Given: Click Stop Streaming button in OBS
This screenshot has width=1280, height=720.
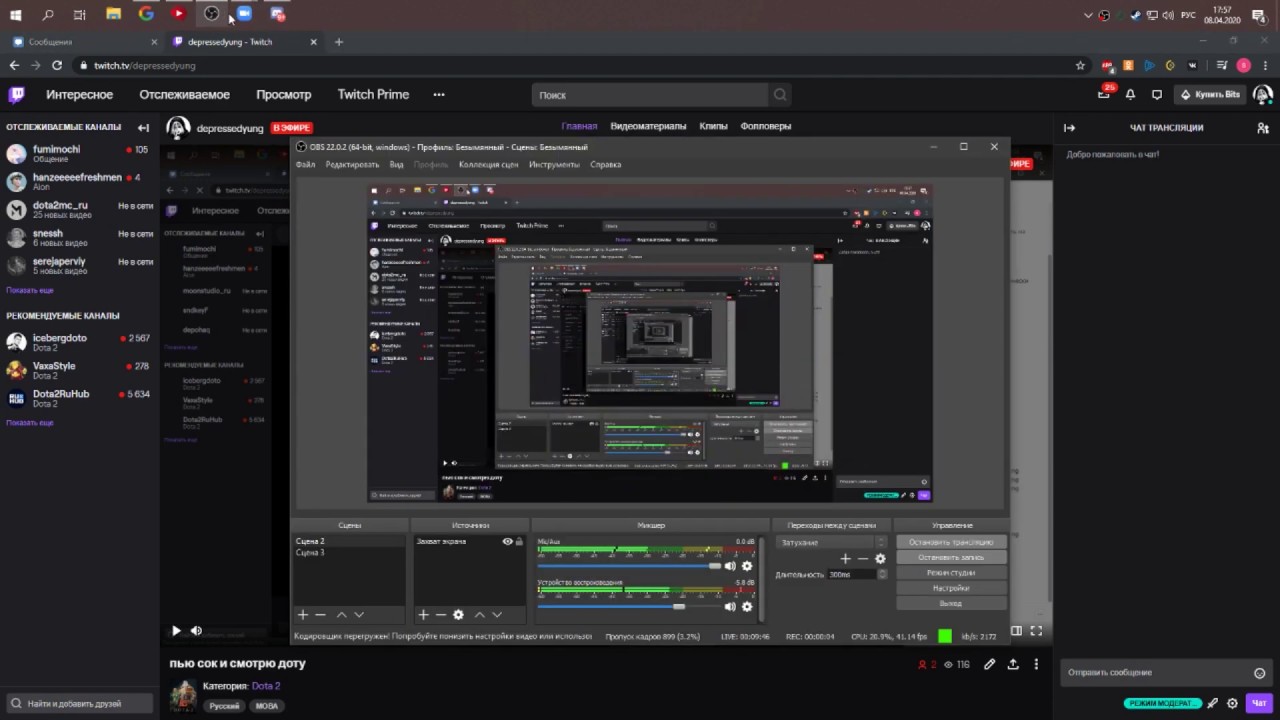Looking at the screenshot, I should [951, 542].
